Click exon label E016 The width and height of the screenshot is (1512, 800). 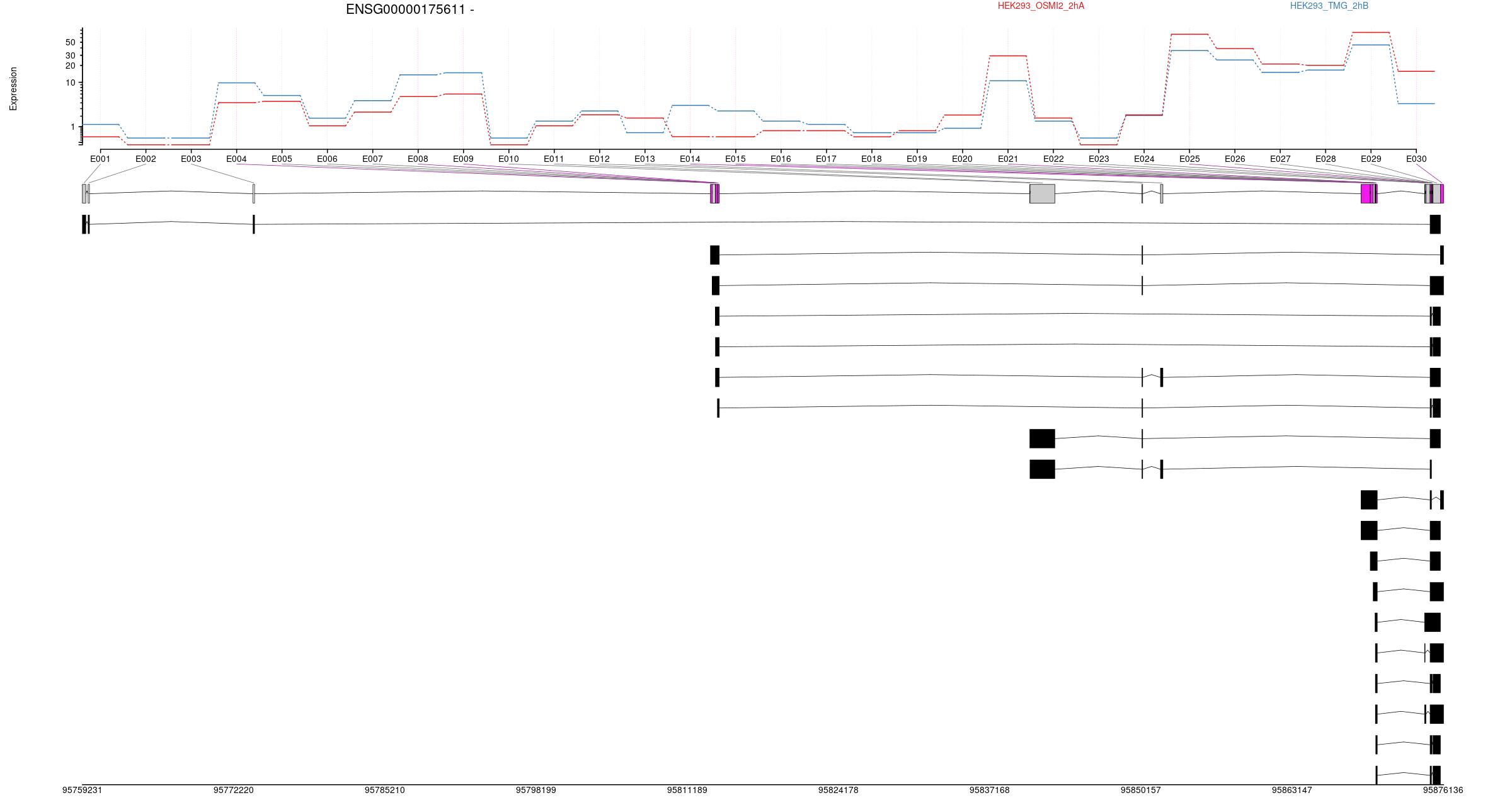click(781, 159)
